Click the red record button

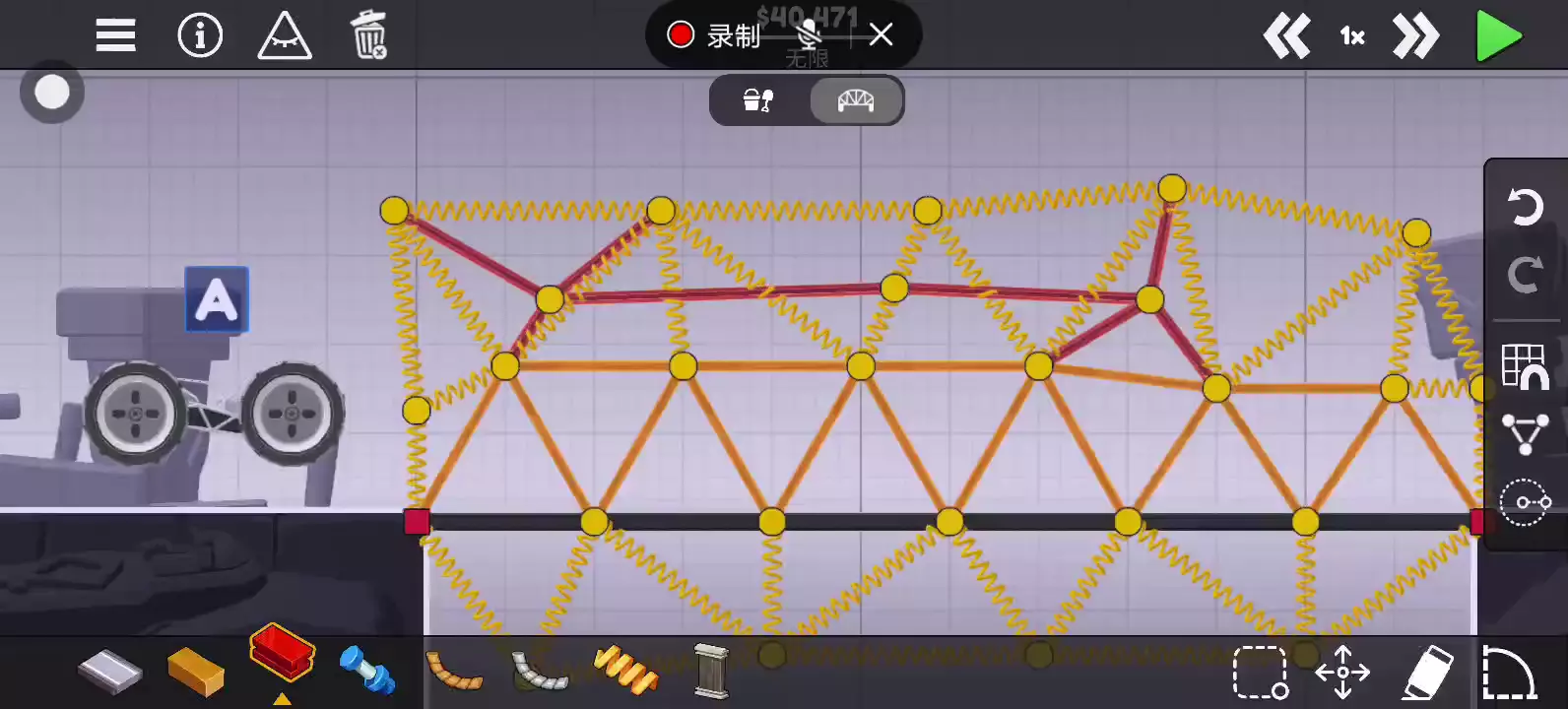pyautogui.click(x=681, y=35)
